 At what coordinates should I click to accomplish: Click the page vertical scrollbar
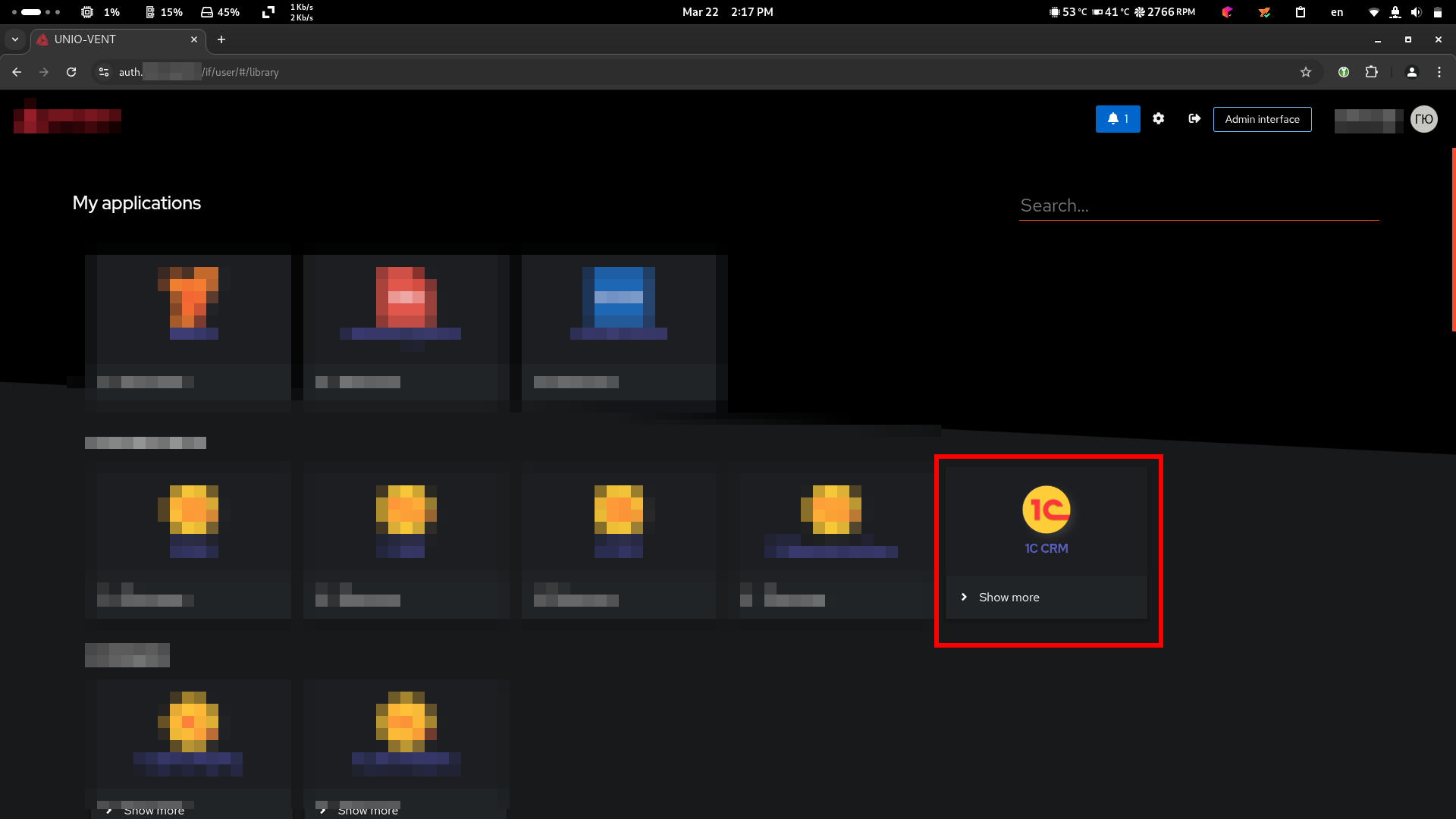click(1453, 240)
